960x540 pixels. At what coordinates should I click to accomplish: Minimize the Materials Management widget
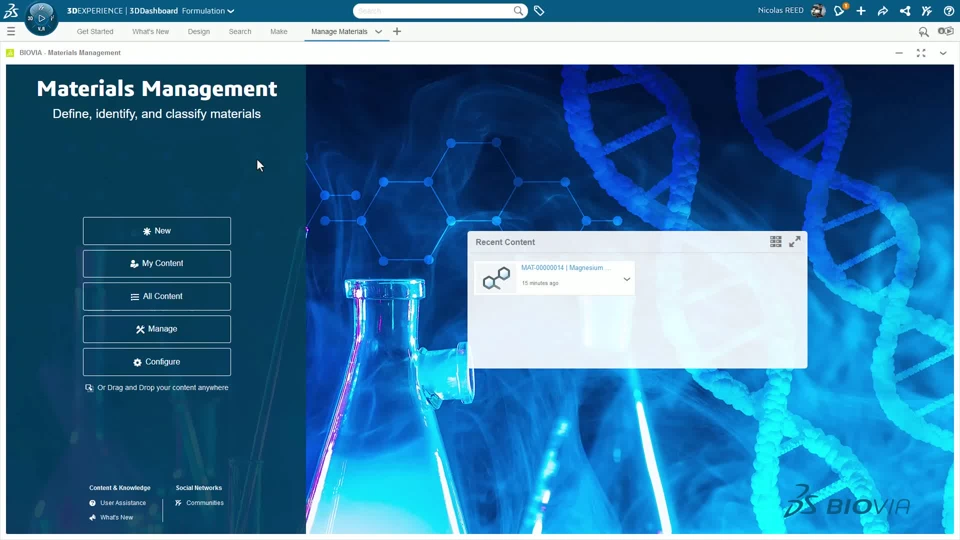coord(899,53)
